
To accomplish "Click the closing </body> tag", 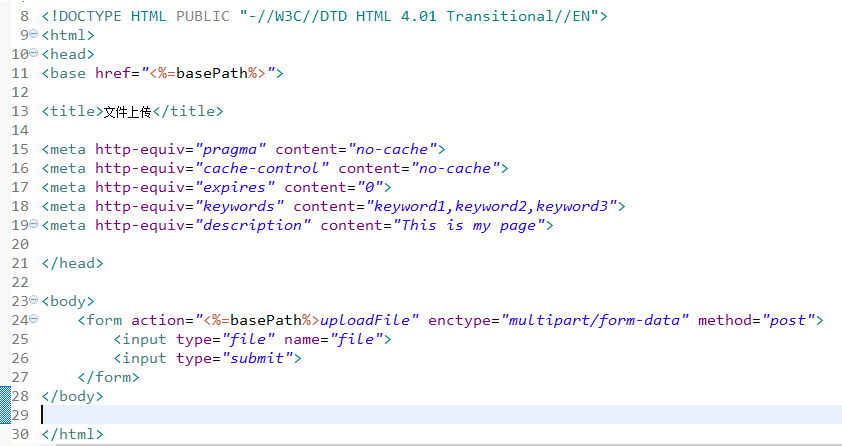I will pos(72,396).
